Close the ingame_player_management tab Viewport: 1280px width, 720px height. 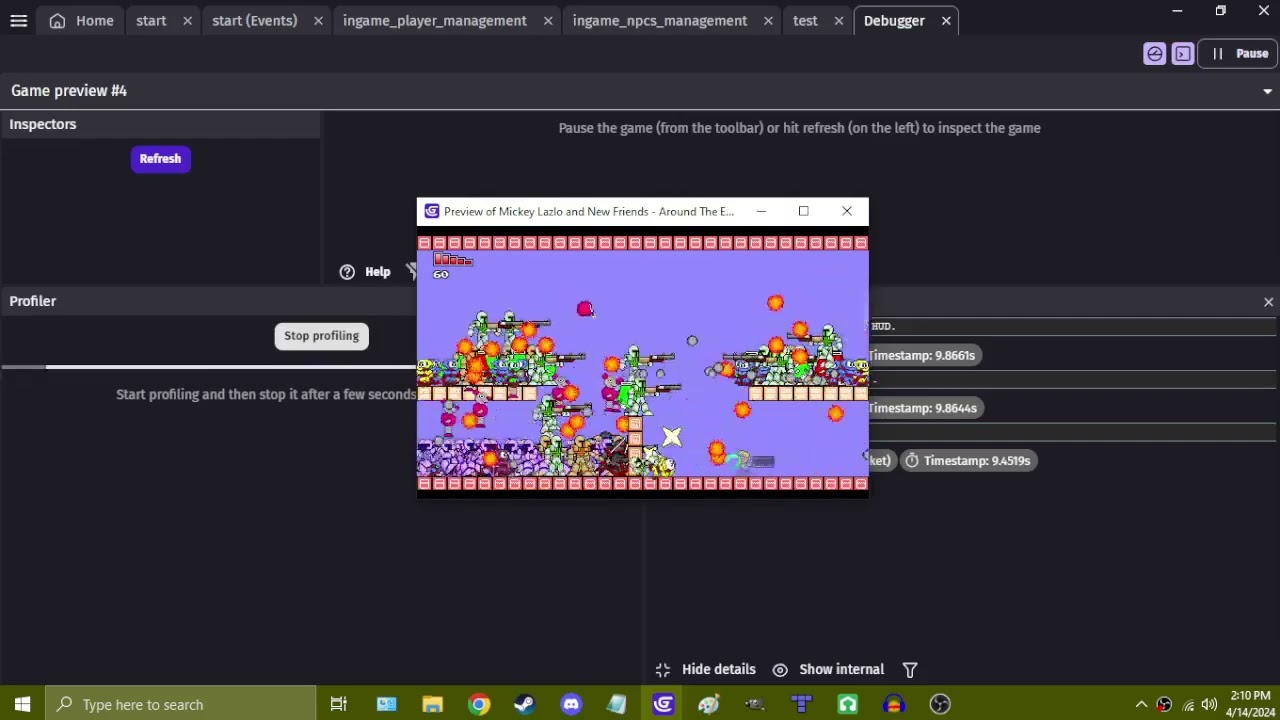pyautogui.click(x=548, y=21)
